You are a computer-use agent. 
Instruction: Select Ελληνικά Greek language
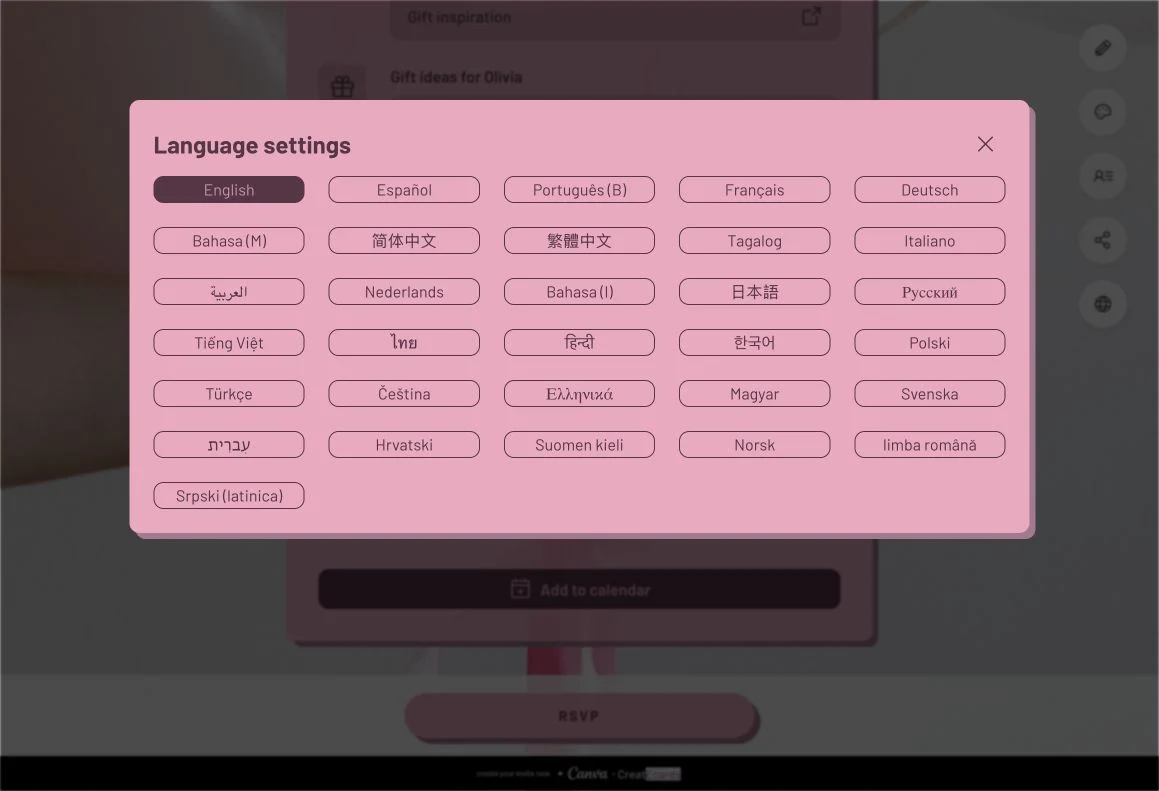(x=580, y=394)
